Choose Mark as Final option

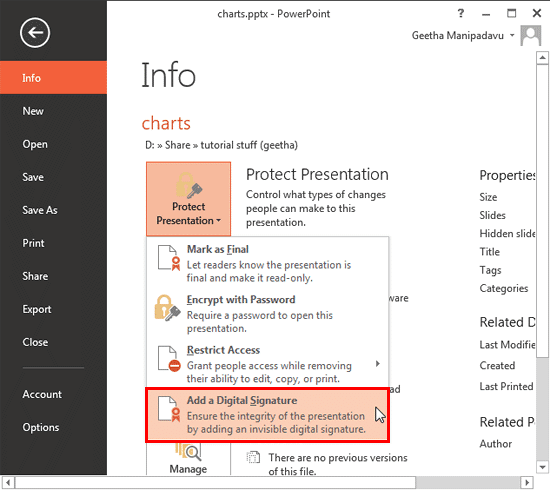(x=267, y=262)
